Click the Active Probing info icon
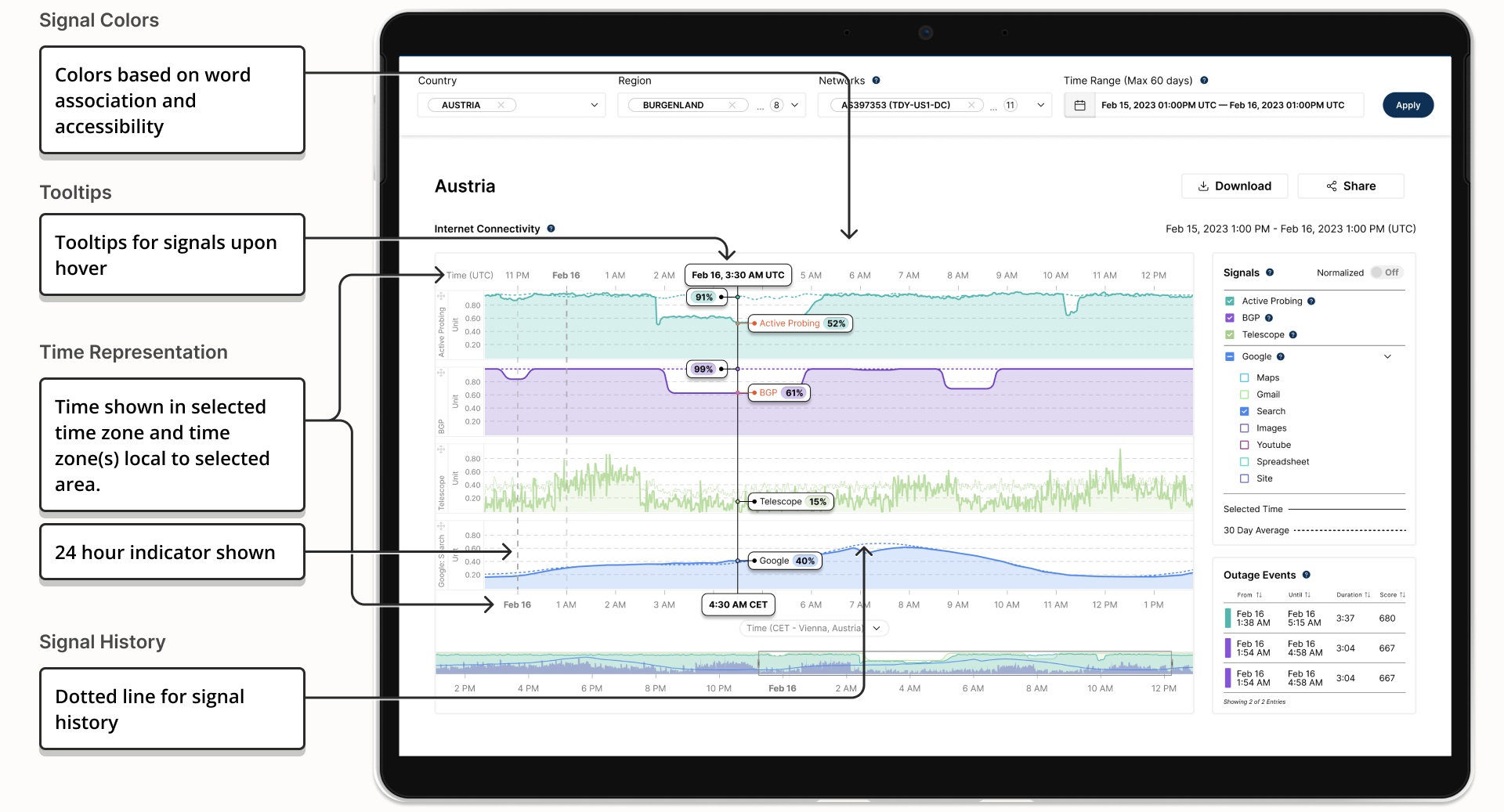Screen dimensions: 1504x812 click(1311, 301)
